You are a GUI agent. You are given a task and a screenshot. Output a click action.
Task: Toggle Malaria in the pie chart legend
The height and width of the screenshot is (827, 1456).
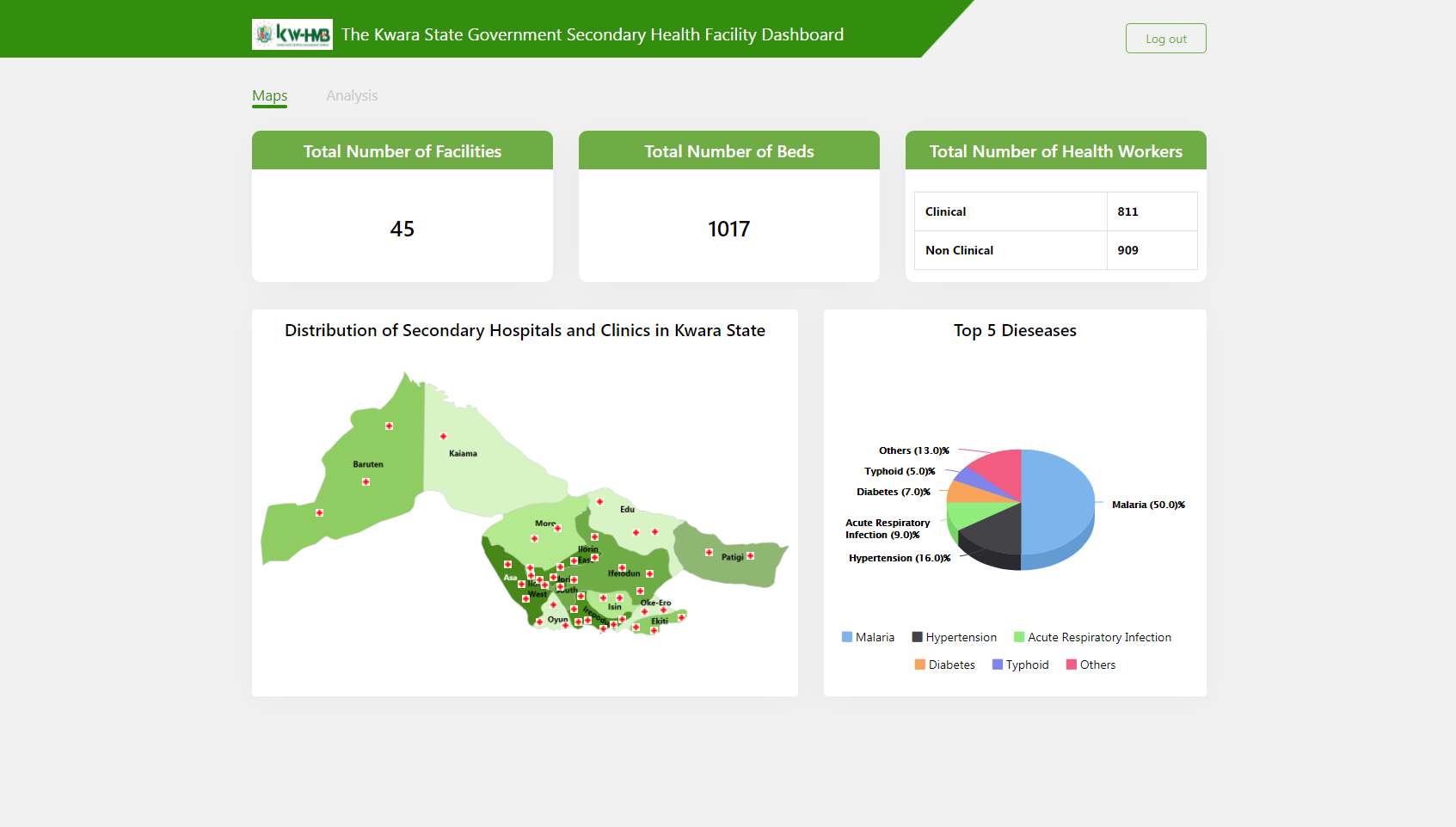point(868,637)
